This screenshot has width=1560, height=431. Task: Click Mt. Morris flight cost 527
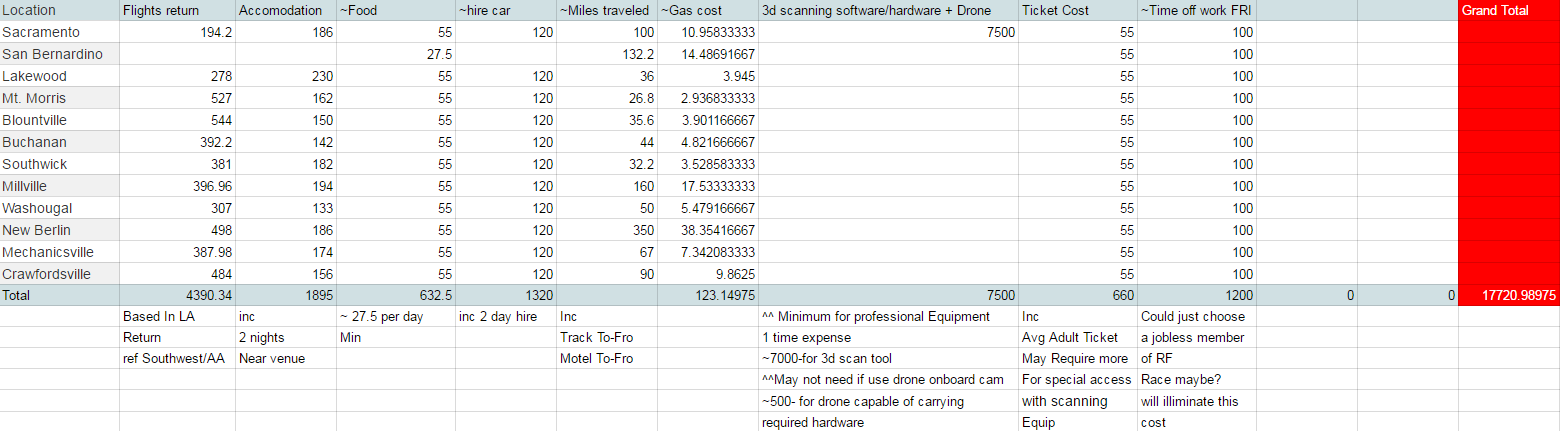(x=178, y=98)
